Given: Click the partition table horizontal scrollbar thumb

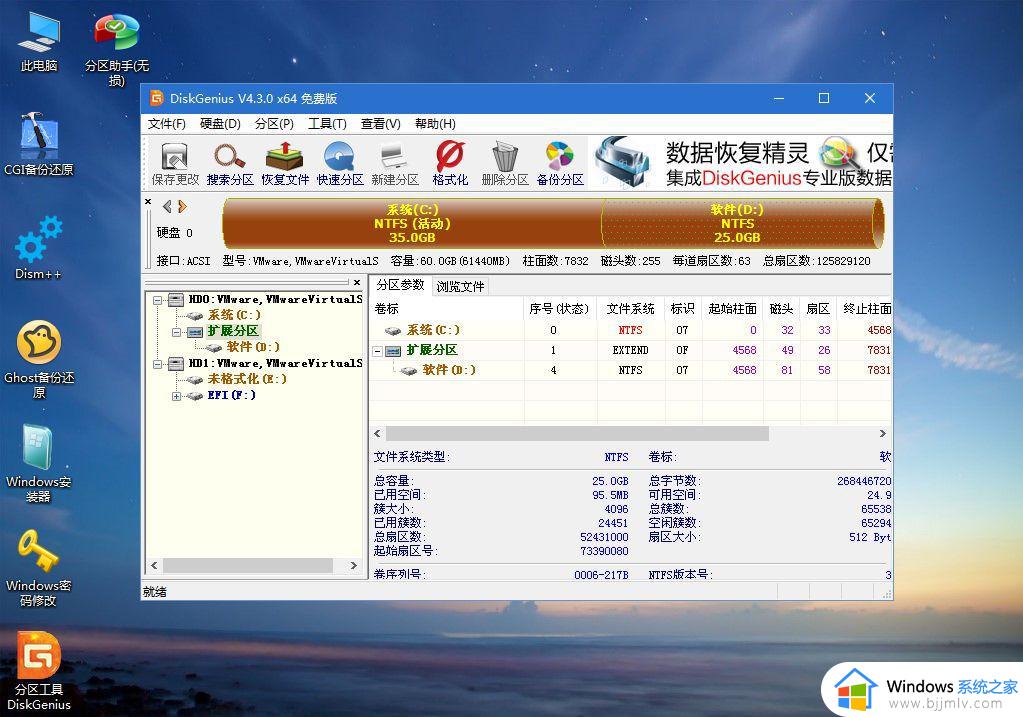Looking at the screenshot, I should (577, 434).
